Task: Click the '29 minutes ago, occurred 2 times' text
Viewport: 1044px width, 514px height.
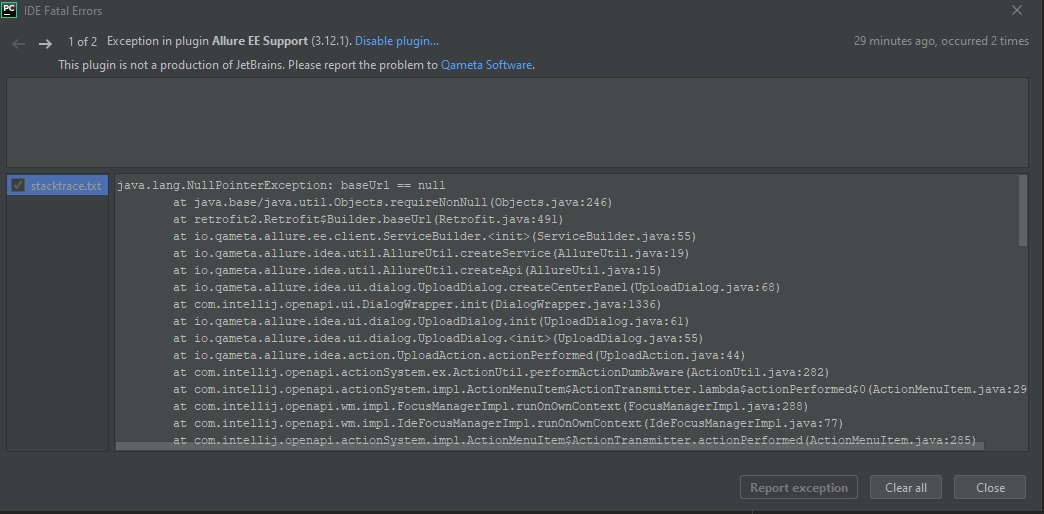Action: click(x=941, y=41)
